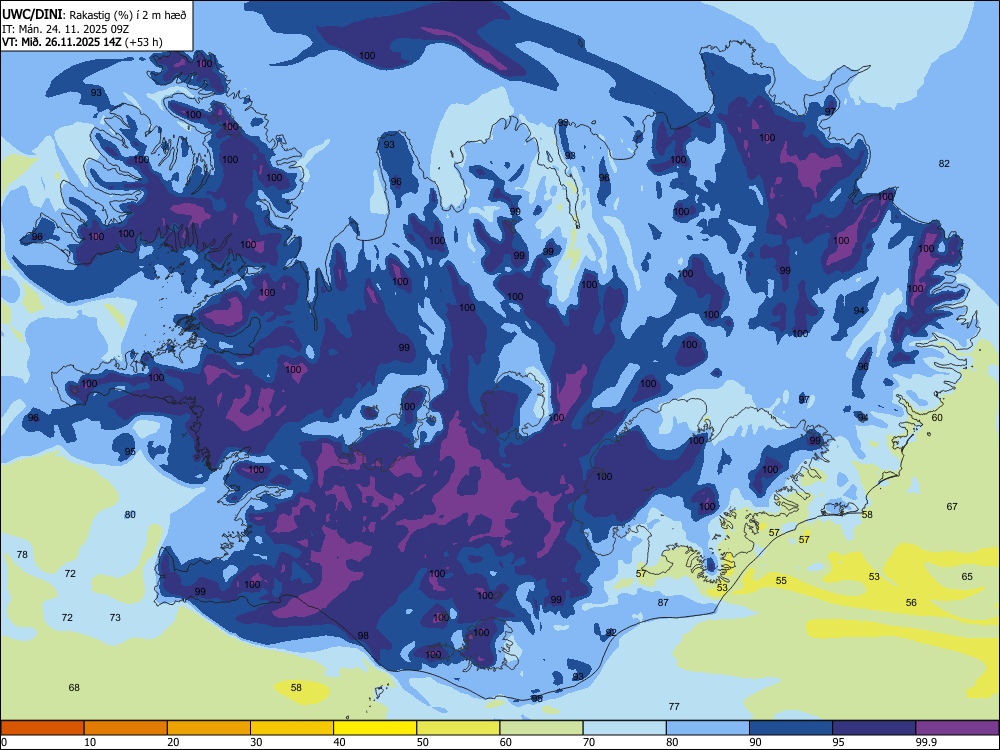Pick the pale yellow 50–60 legend swatch
This screenshot has width=1000, height=750.
pyautogui.click(x=458, y=728)
